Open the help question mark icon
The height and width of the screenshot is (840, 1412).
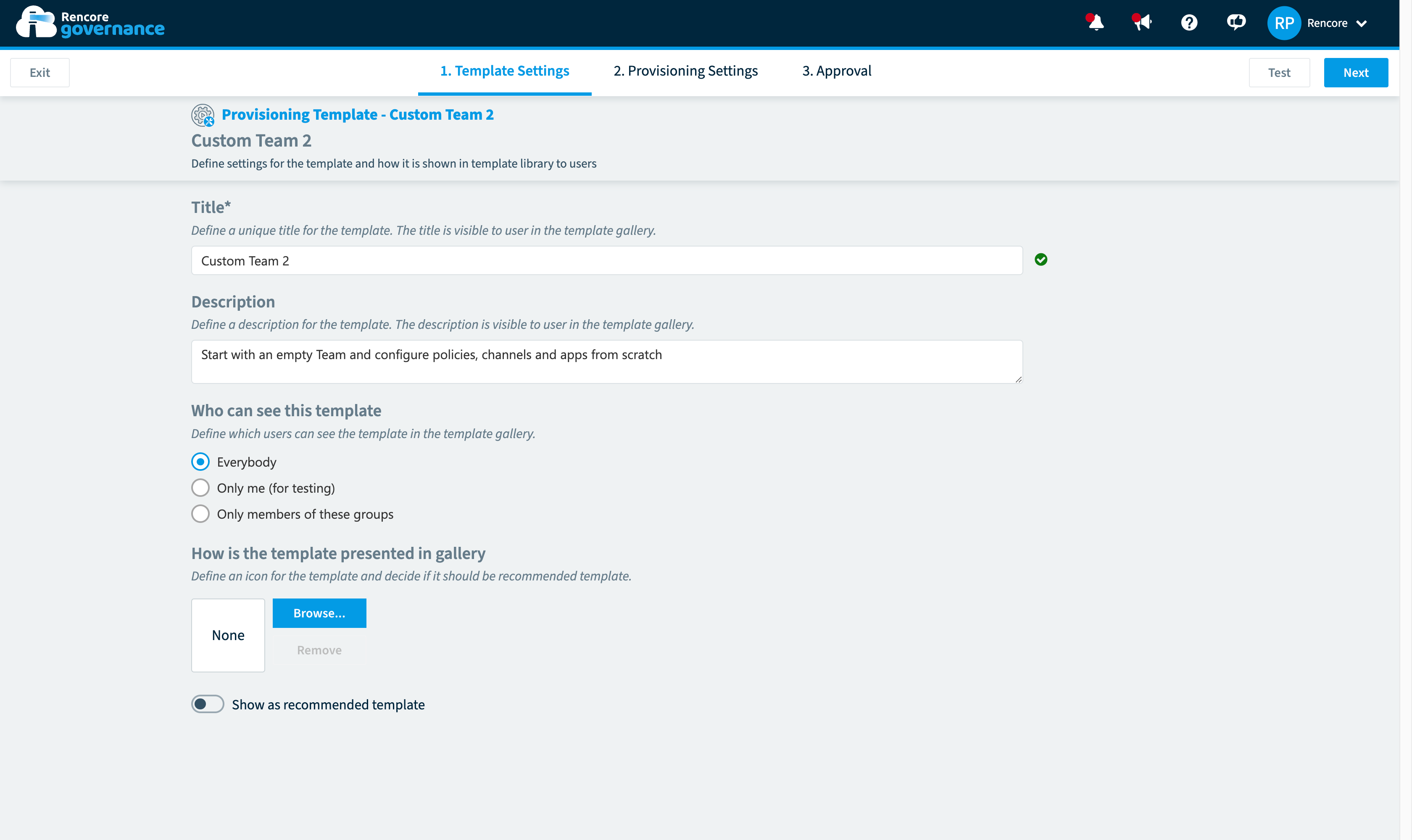click(x=1189, y=23)
